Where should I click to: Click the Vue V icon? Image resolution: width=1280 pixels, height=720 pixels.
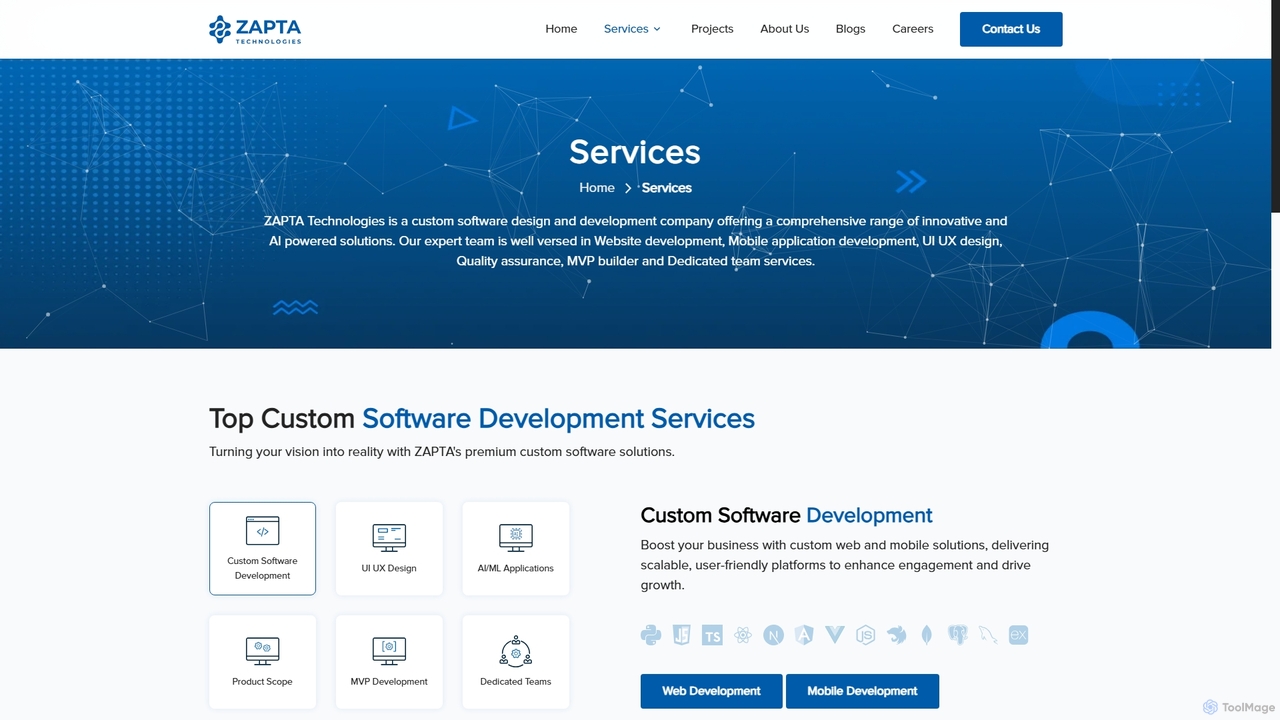coord(835,635)
